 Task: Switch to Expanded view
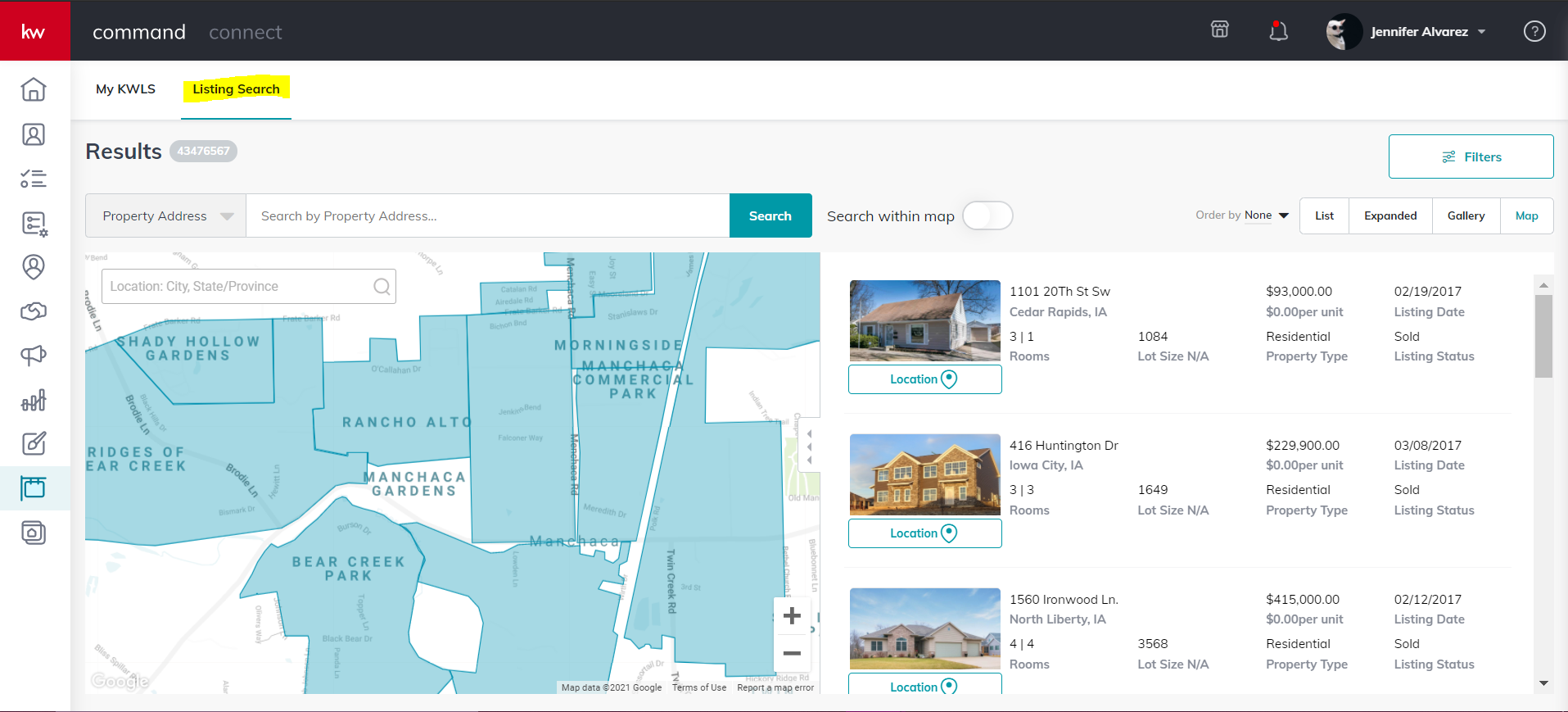tap(1390, 215)
